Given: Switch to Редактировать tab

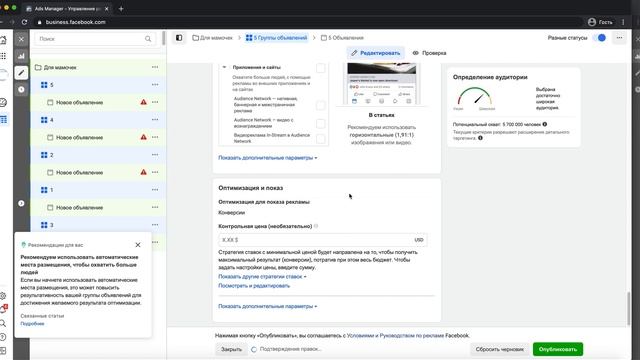Looking at the screenshot, I should pyautogui.click(x=376, y=53).
